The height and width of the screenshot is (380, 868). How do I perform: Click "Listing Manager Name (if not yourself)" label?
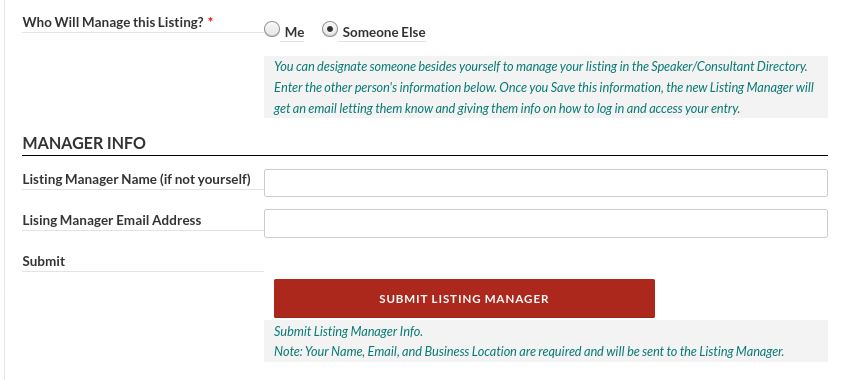click(x=137, y=179)
